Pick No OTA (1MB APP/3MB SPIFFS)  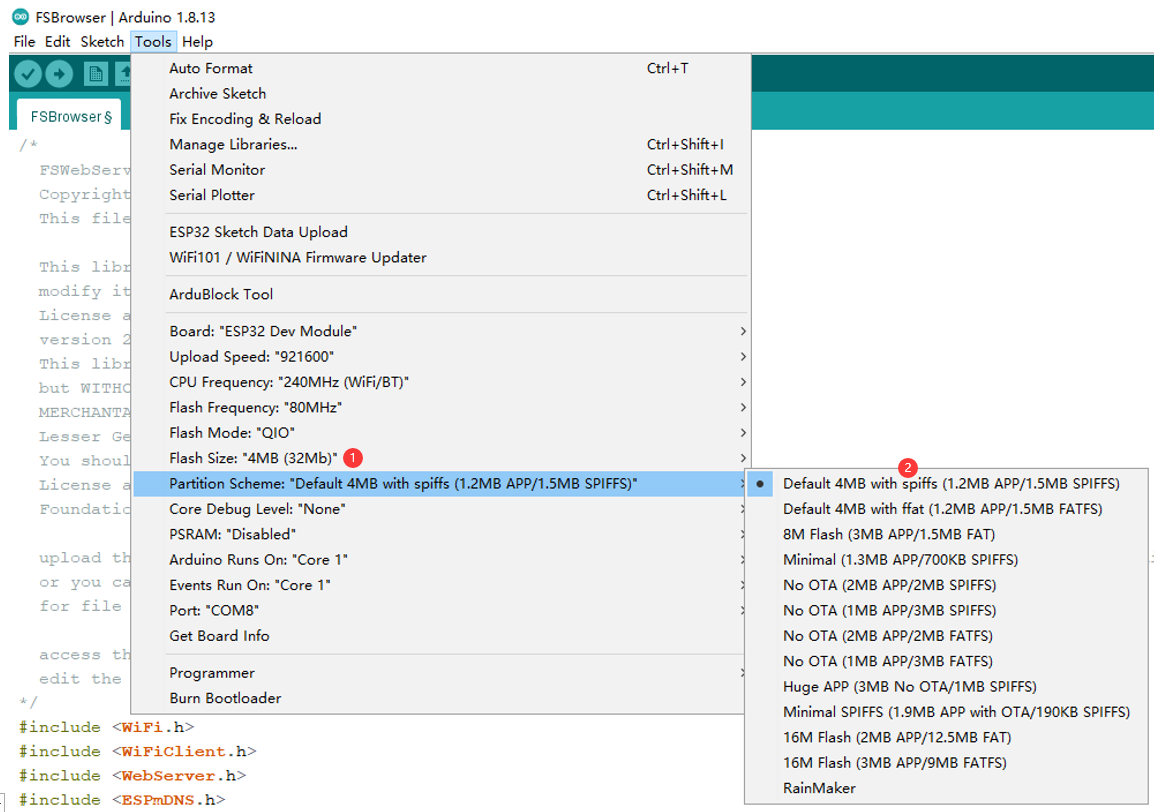click(946, 610)
